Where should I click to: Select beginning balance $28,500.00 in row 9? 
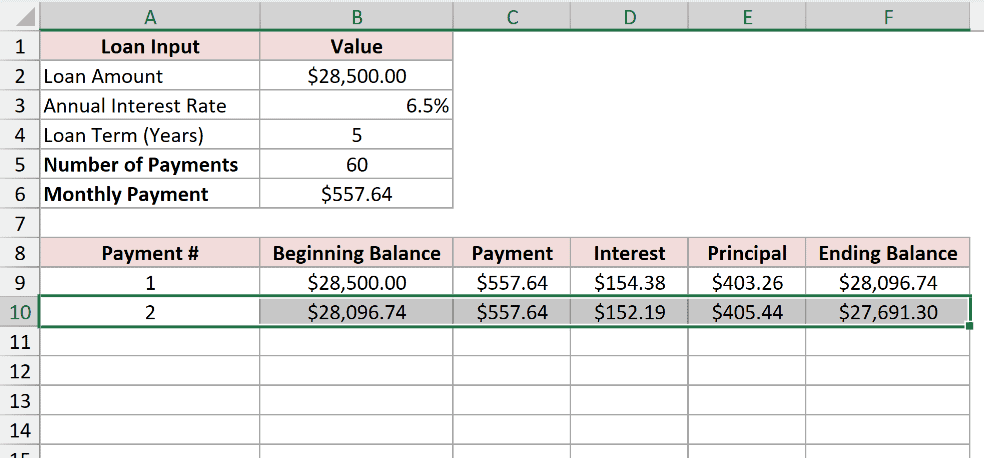click(x=356, y=283)
